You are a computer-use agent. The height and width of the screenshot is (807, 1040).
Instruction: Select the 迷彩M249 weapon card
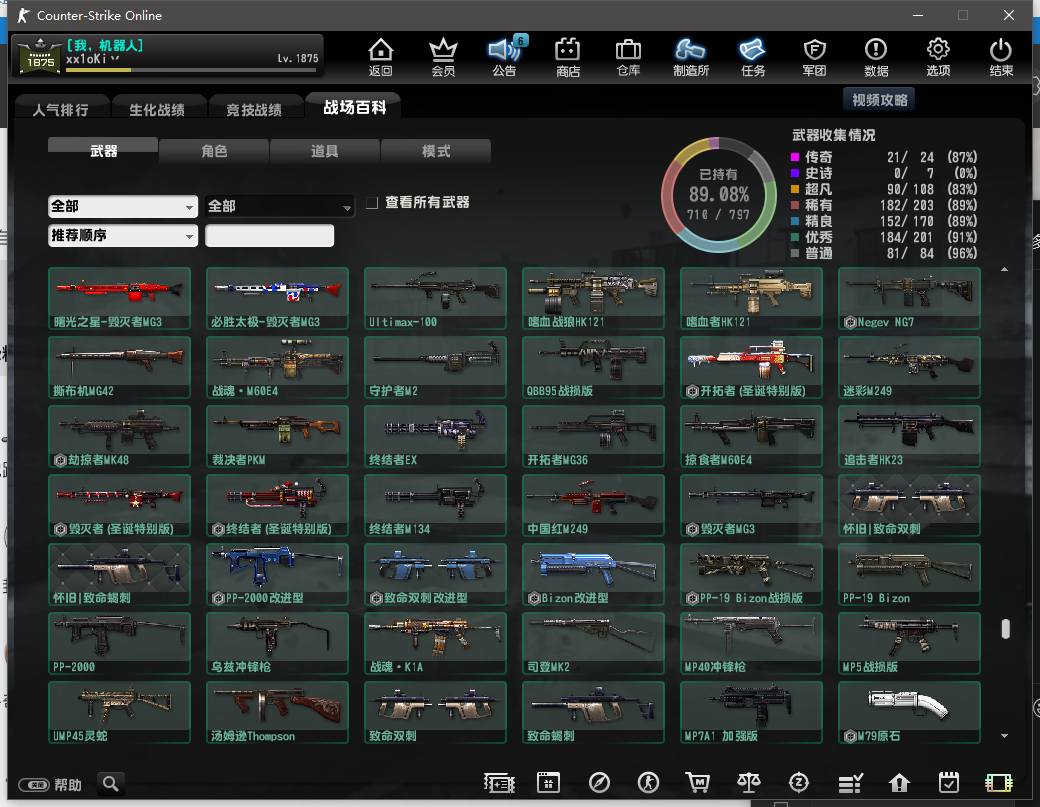(x=909, y=367)
